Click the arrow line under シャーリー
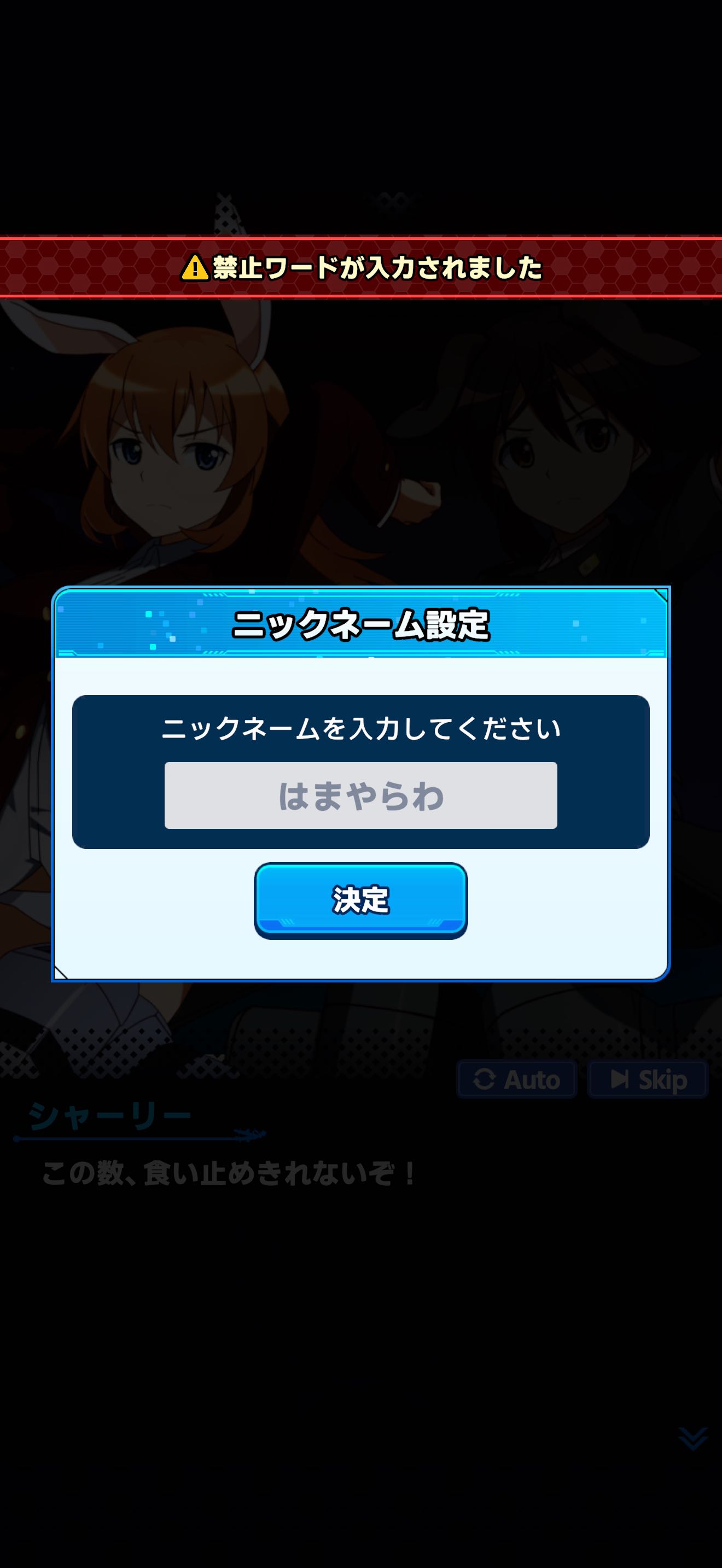 point(140,1136)
